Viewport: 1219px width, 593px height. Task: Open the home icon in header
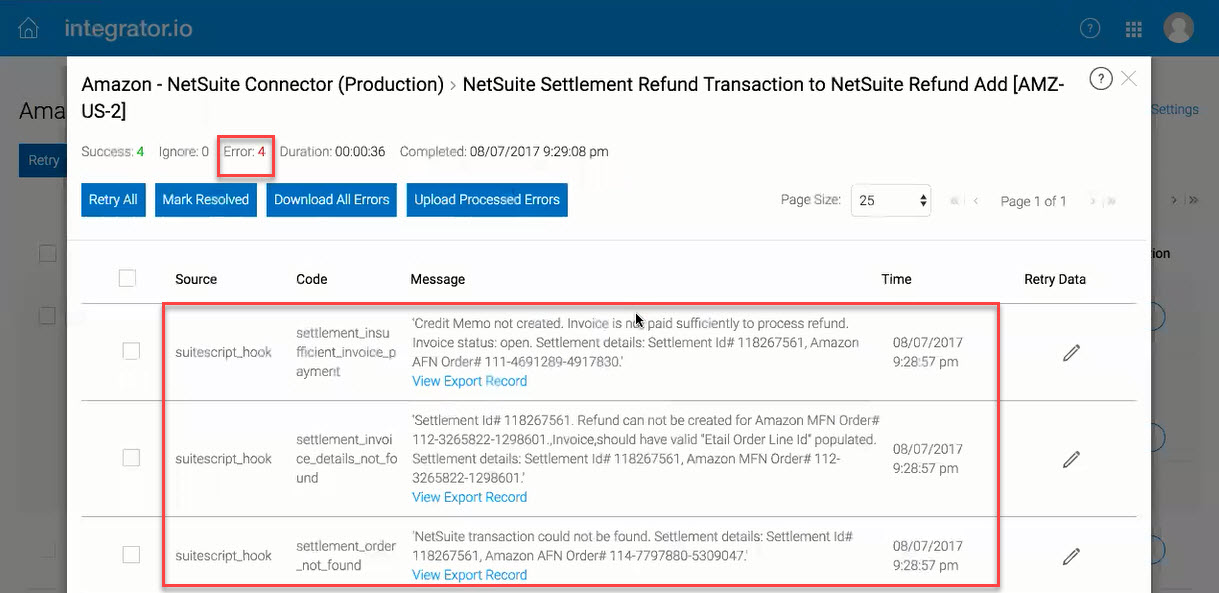(29, 28)
